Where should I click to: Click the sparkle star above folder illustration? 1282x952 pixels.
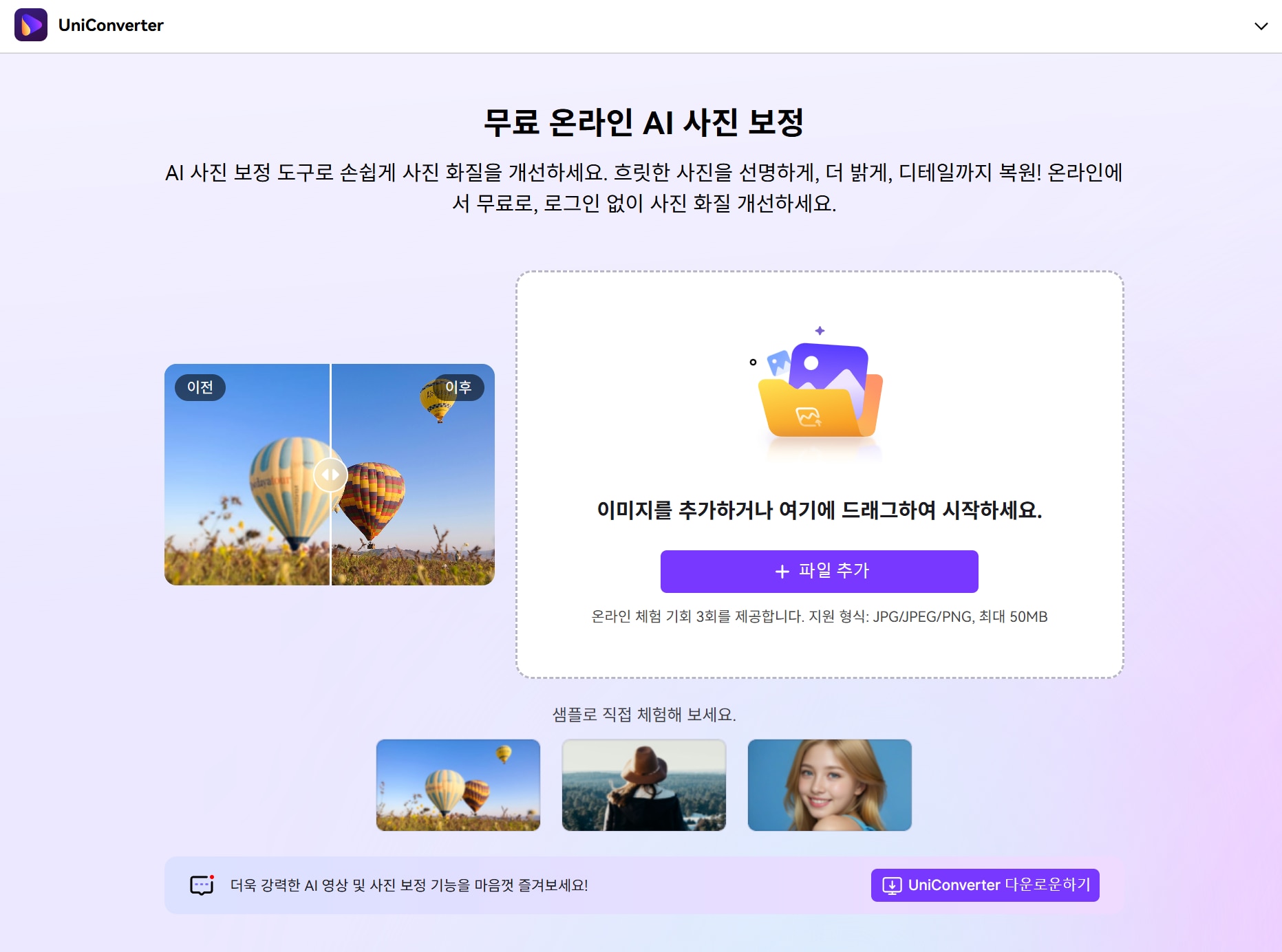(820, 331)
